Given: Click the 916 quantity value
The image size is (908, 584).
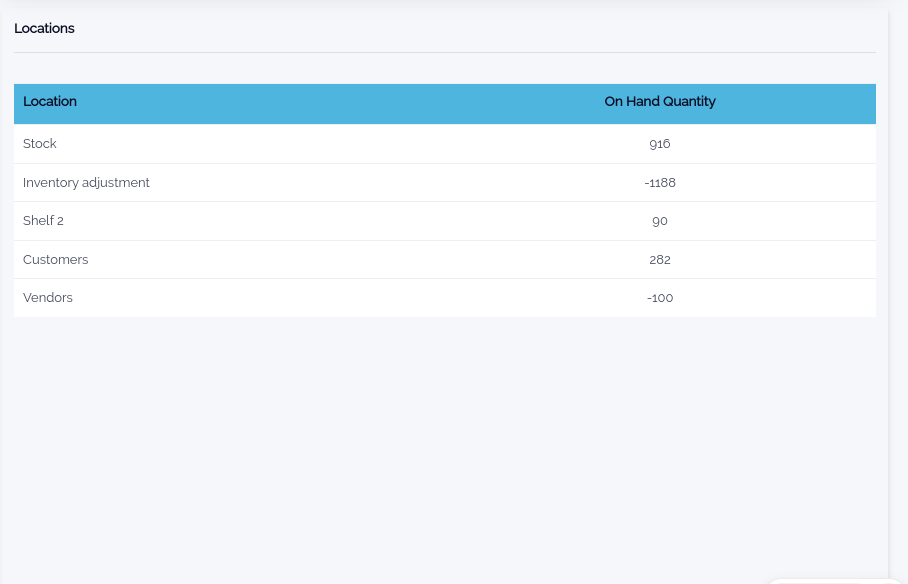Looking at the screenshot, I should [x=660, y=144].
